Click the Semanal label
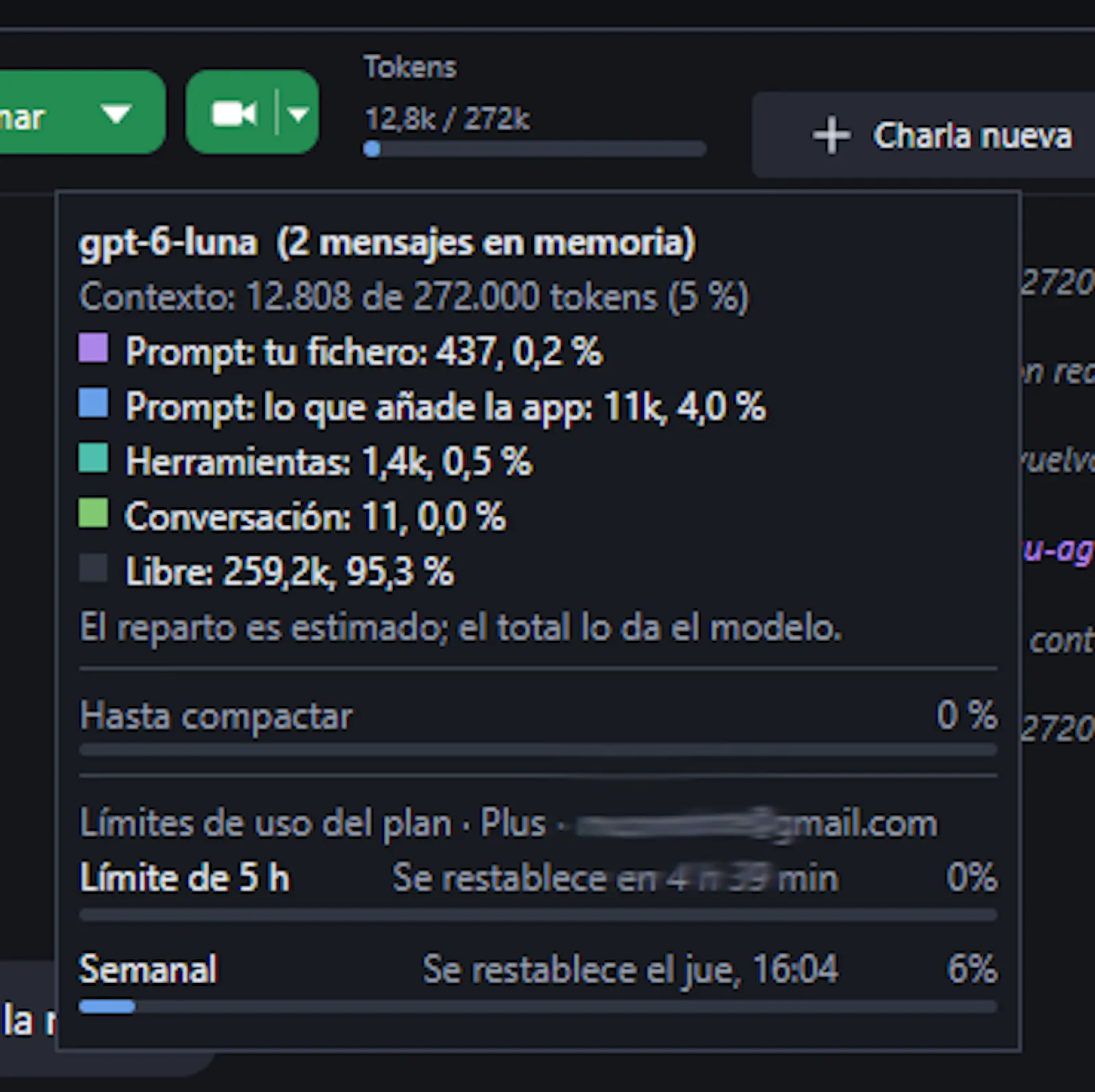Screen dimensions: 1095x1092 (x=148, y=970)
